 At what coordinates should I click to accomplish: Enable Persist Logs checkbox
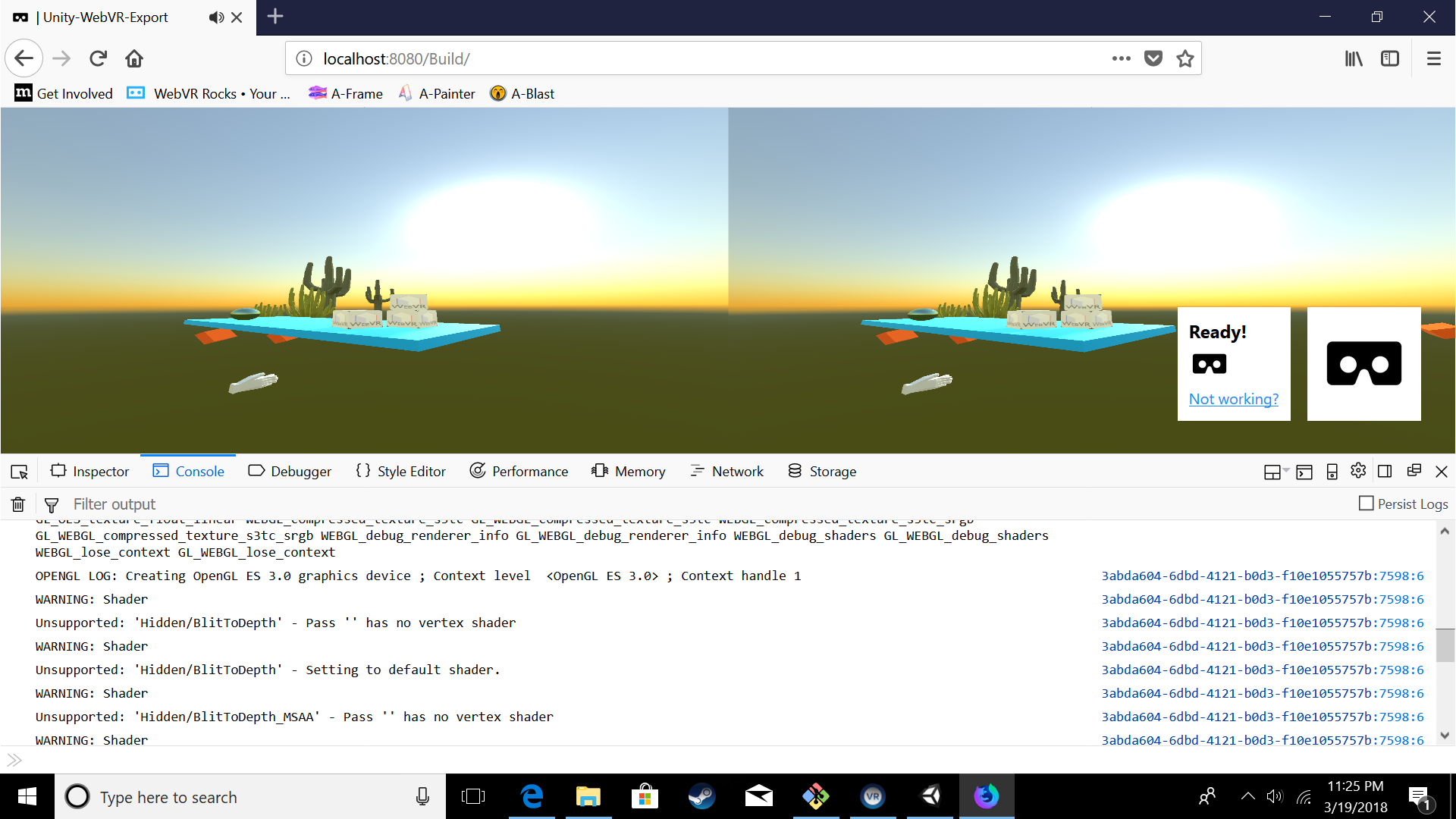coord(1367,503)
